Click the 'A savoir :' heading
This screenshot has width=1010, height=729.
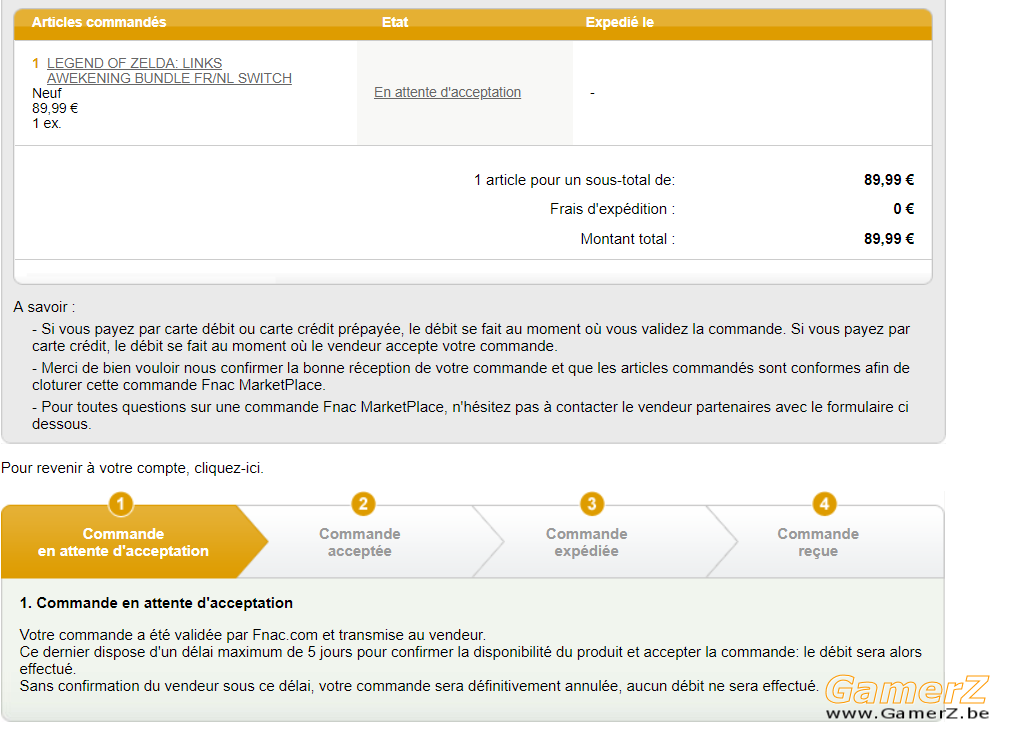(x=44, y=307)
